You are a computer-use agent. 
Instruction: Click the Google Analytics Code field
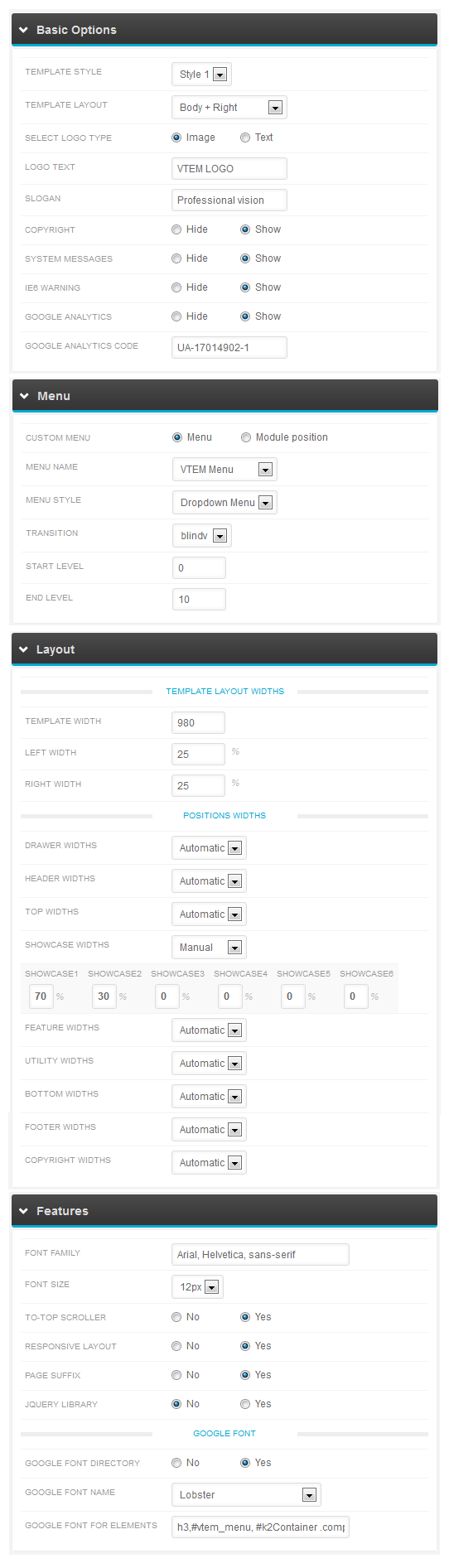[229, 347]
